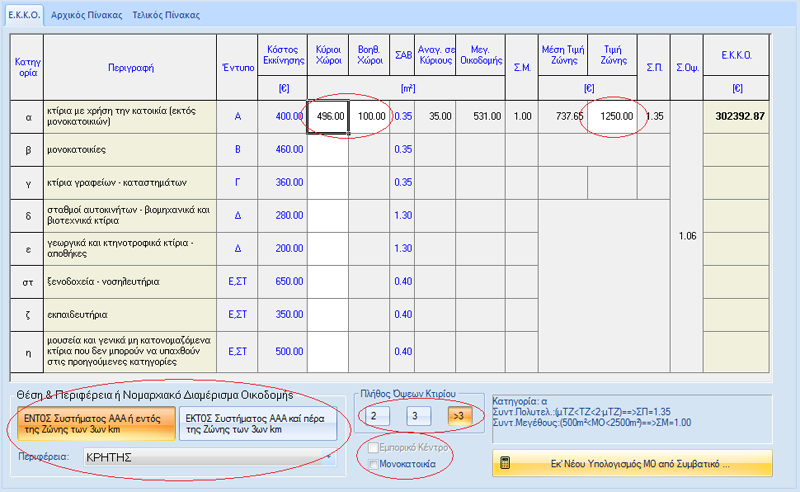Click the Σ.Οψ. value 1.06
The image size is (800, 492).
(x=687, y=236)
